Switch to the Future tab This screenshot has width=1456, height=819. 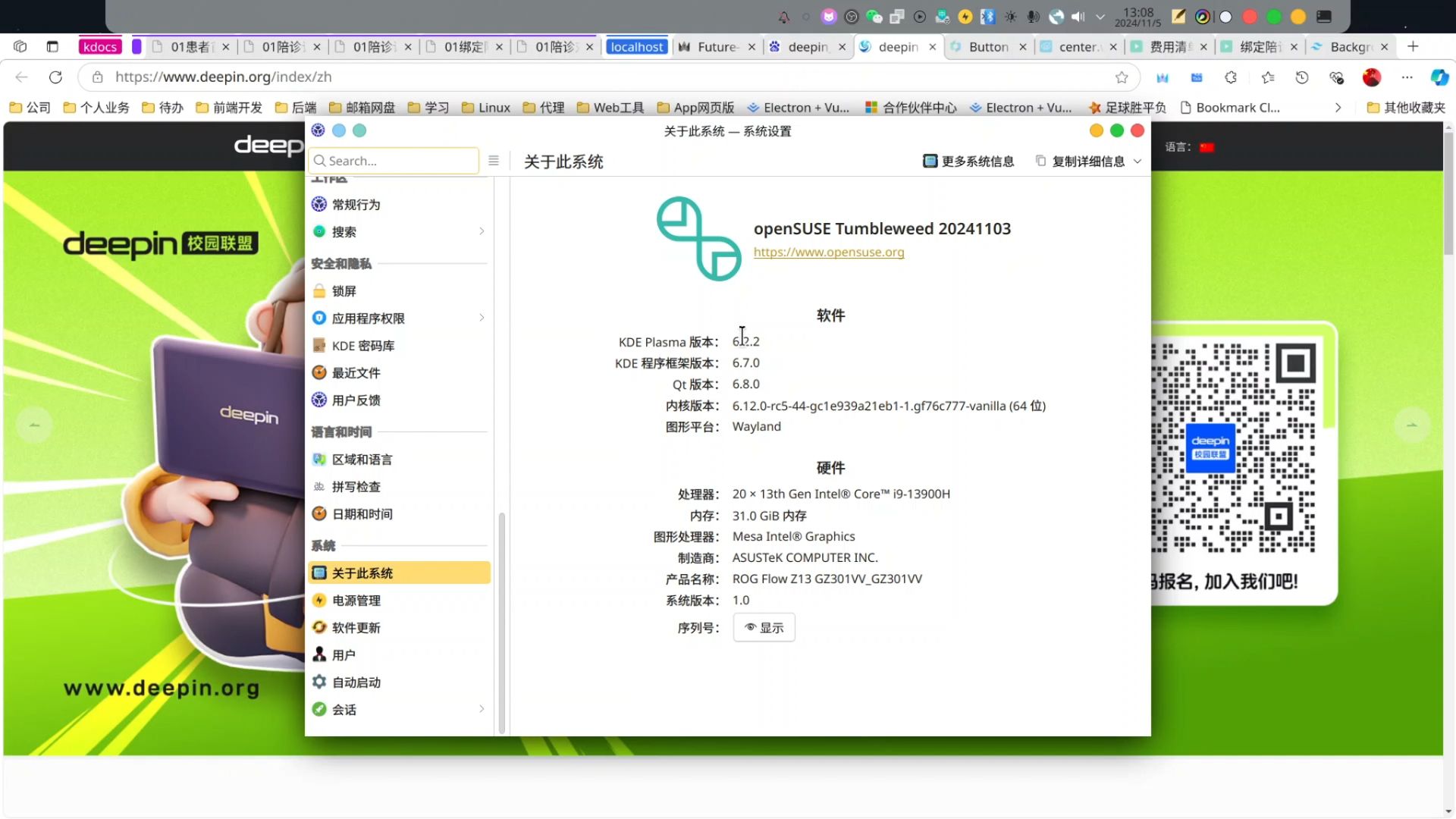point(717,47)
